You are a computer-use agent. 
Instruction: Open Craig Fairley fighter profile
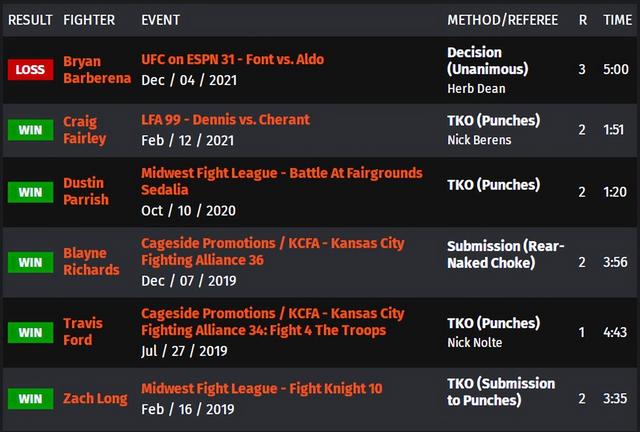click(84, 130)
